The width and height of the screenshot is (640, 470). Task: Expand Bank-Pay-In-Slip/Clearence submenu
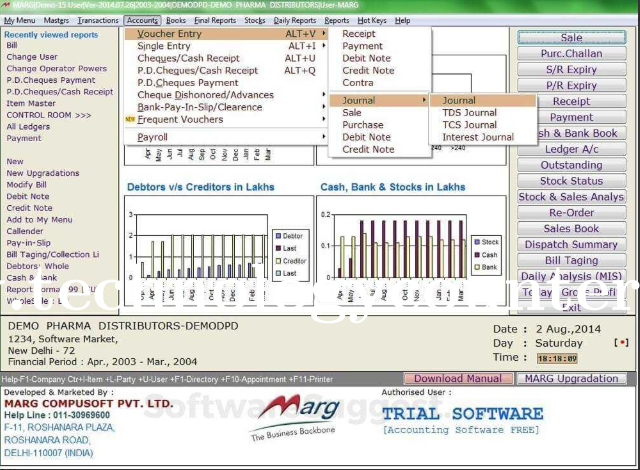tap(226, 107)
